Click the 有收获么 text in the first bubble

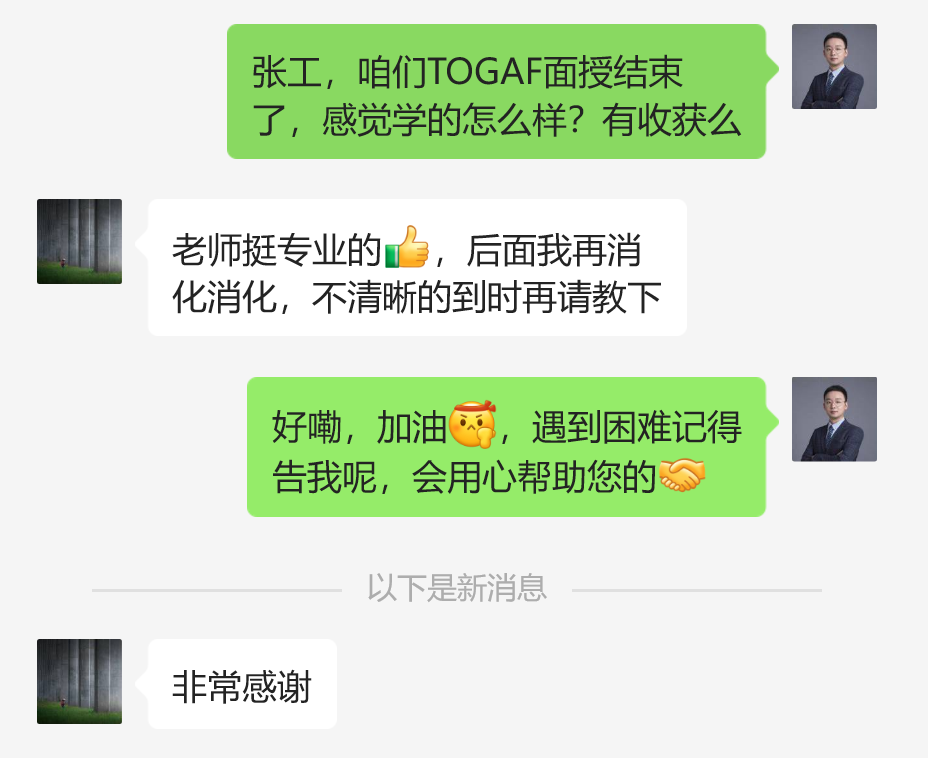[672, 121]
